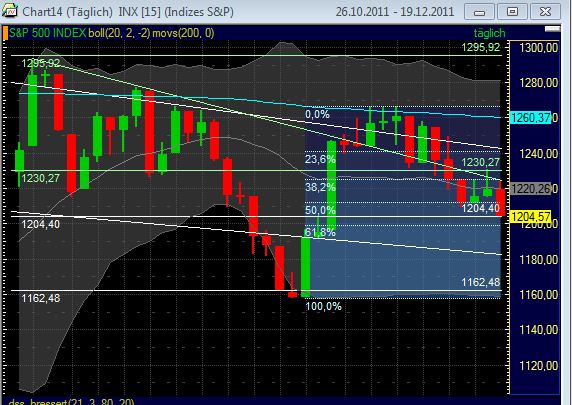Image resolution: width=572 pixels, height=405 pixels.
Task: Click the right 1204,40 line label
Action: coord(481,208)
